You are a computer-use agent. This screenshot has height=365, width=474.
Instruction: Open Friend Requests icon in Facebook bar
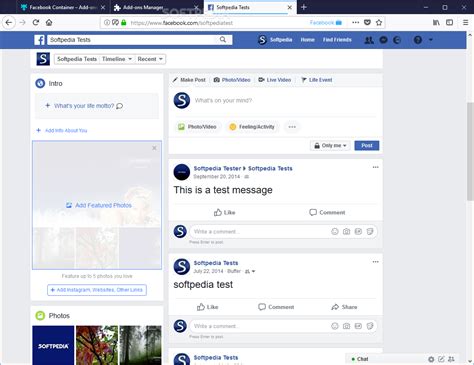369,40
